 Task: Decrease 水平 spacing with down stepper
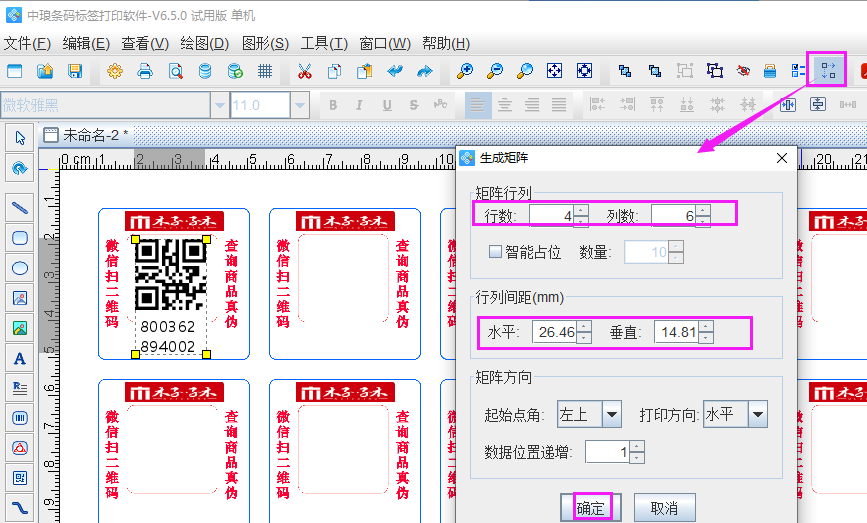click(584, 338)
